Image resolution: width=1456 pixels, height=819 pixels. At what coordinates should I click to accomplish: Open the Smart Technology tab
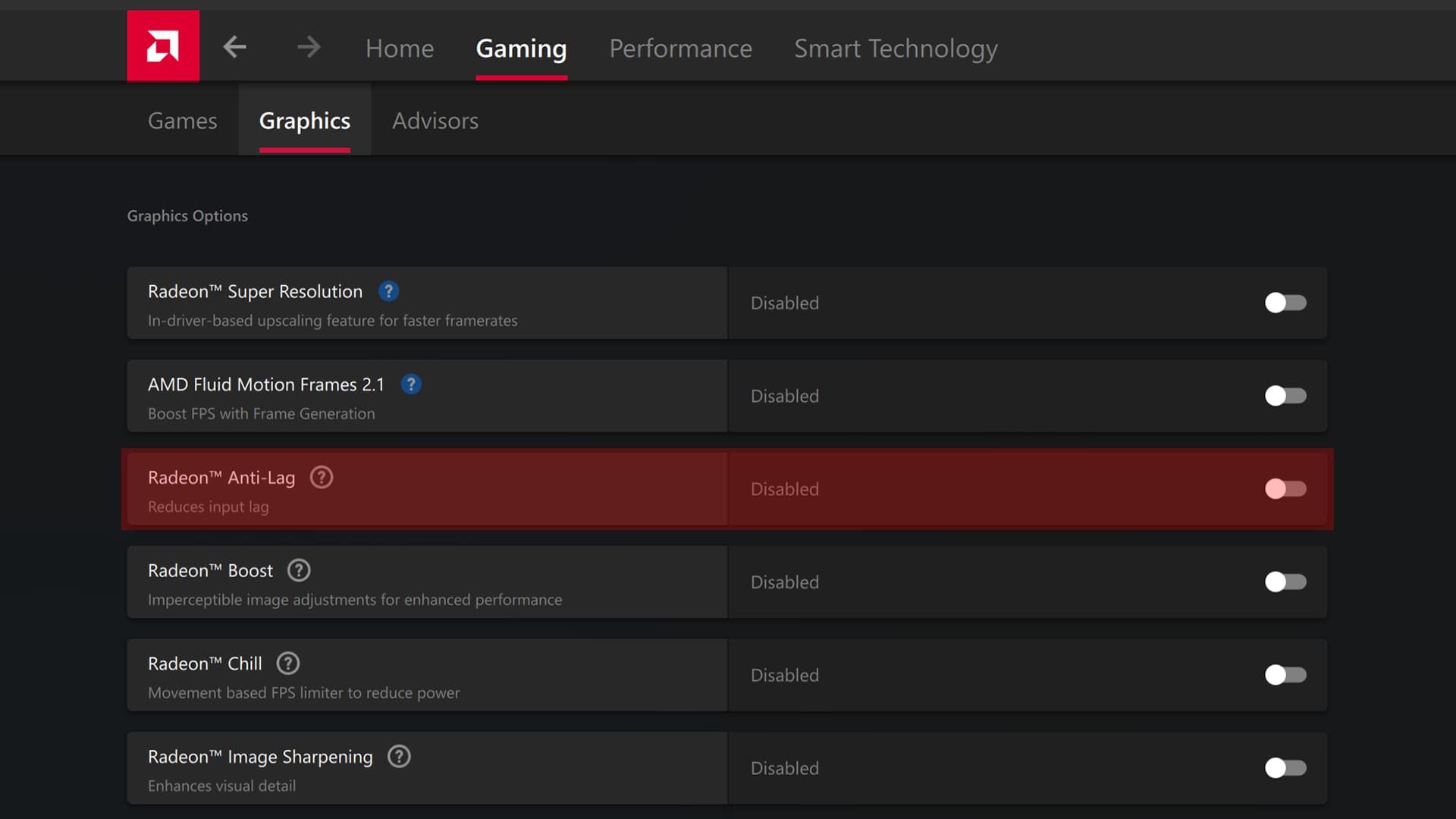[896, 49]
